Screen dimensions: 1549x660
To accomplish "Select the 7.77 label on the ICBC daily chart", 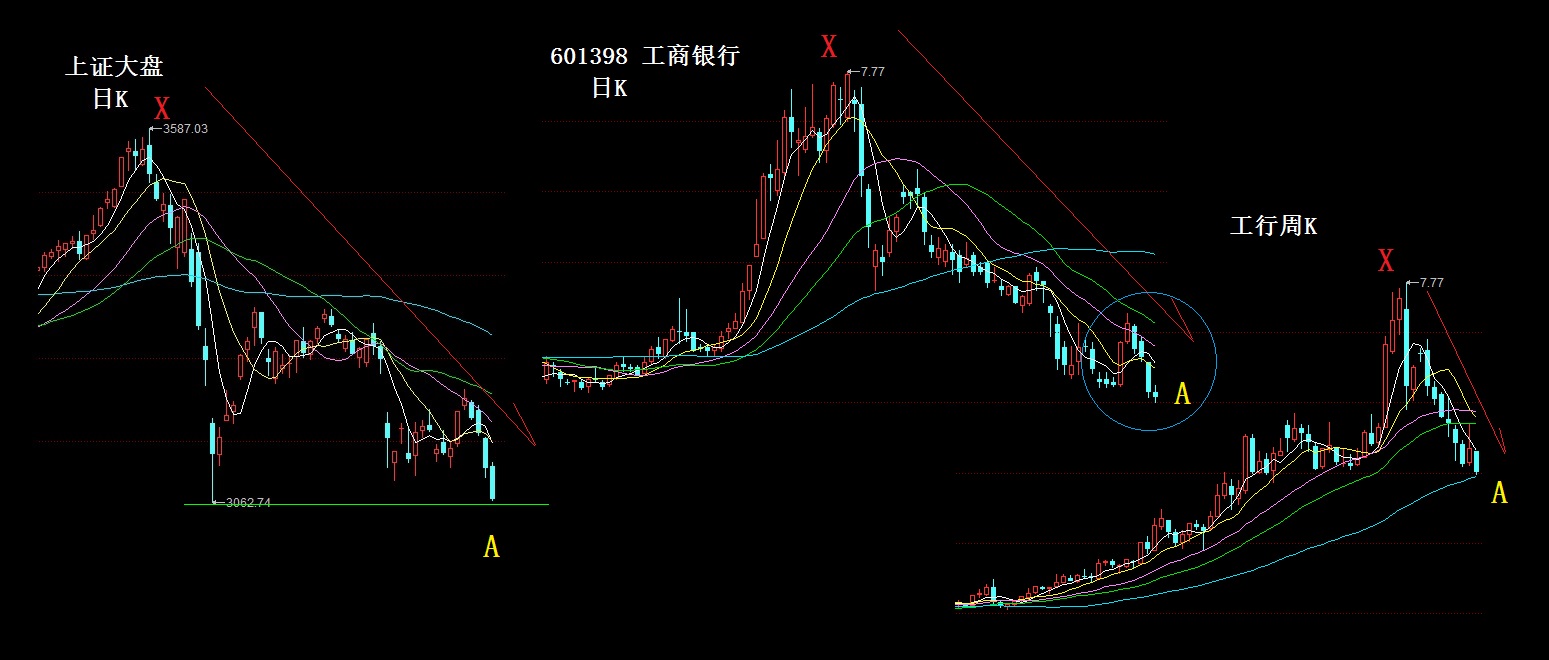I will 872,72.
